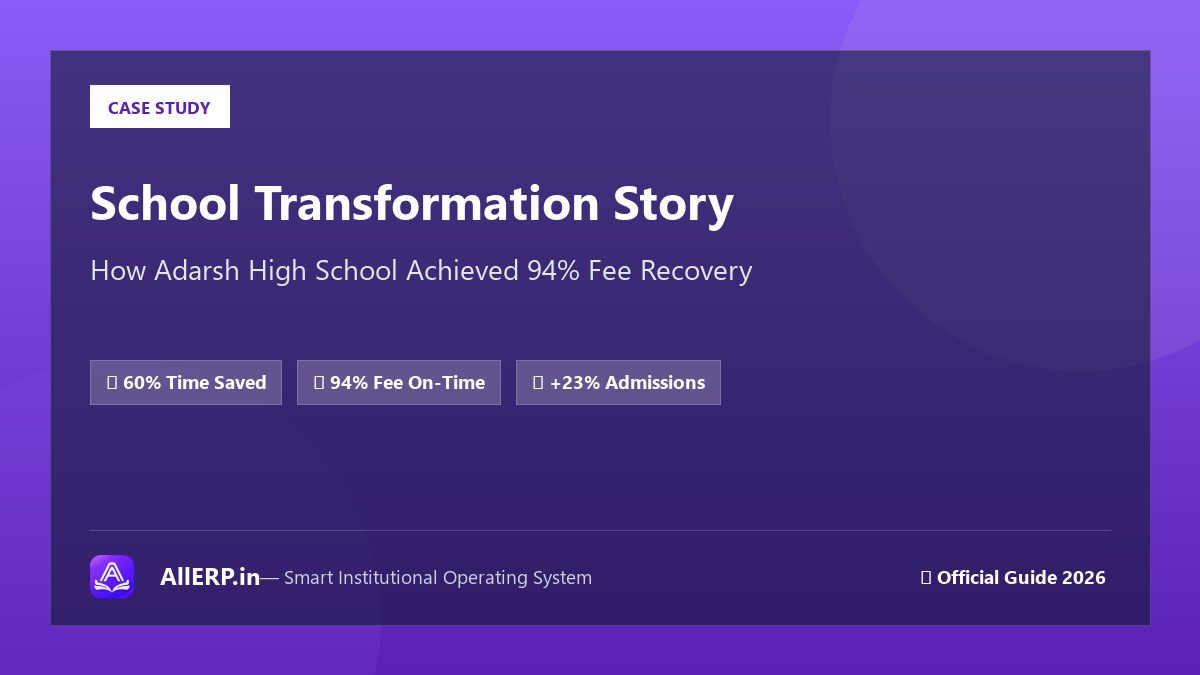Click the AllERP book logo icon
This screenshot has height=675, width=1200.
click(112, 577)
